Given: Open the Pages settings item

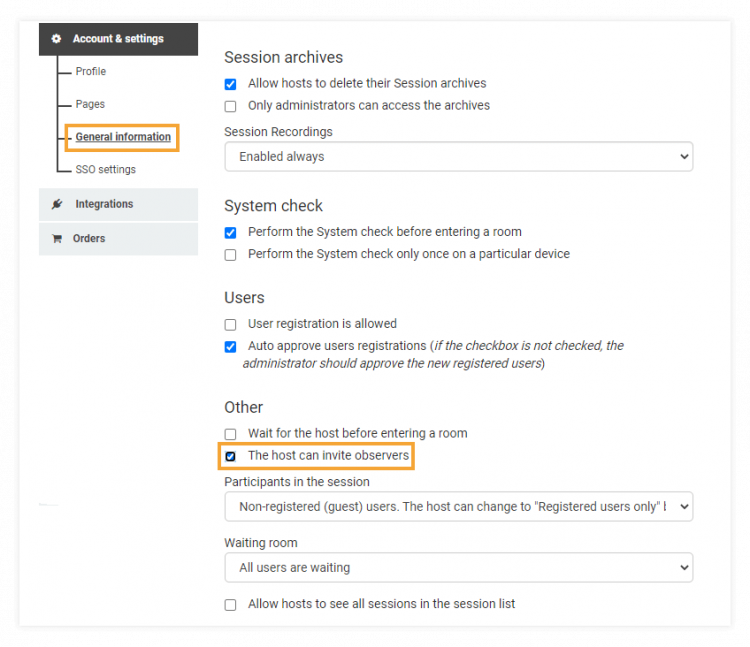Looking at the screenshot, I should (x=90, y=104).
